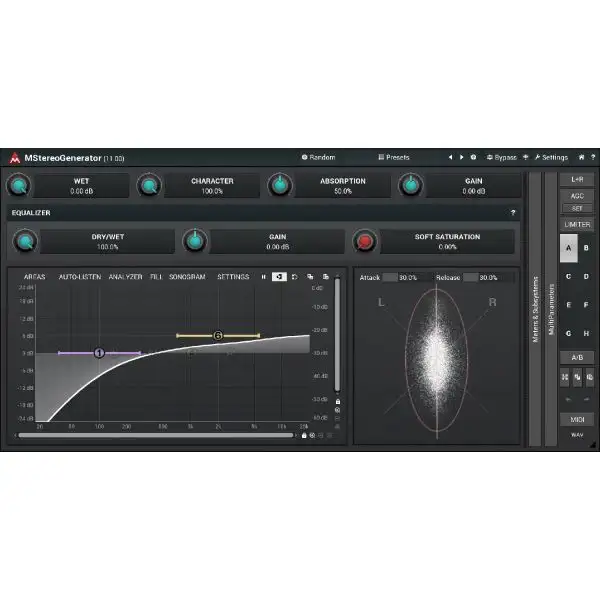Click the Wet knob
The image size is (600, 600).
tap(20, 185)
